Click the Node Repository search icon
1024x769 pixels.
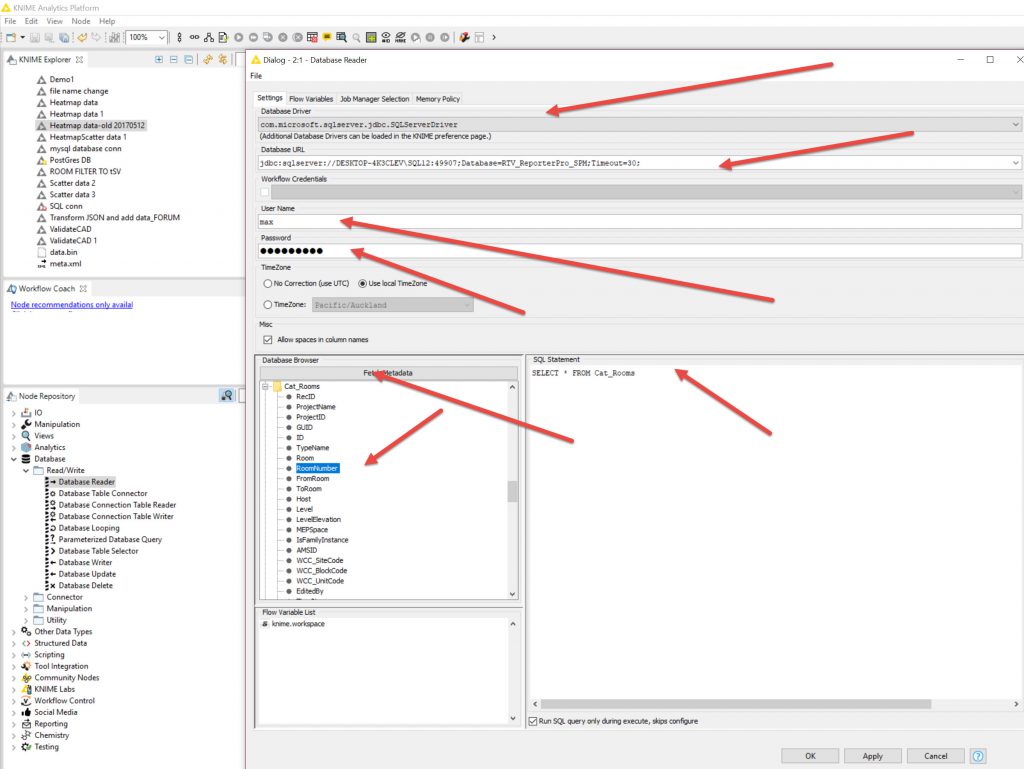[x=227, y=396]
